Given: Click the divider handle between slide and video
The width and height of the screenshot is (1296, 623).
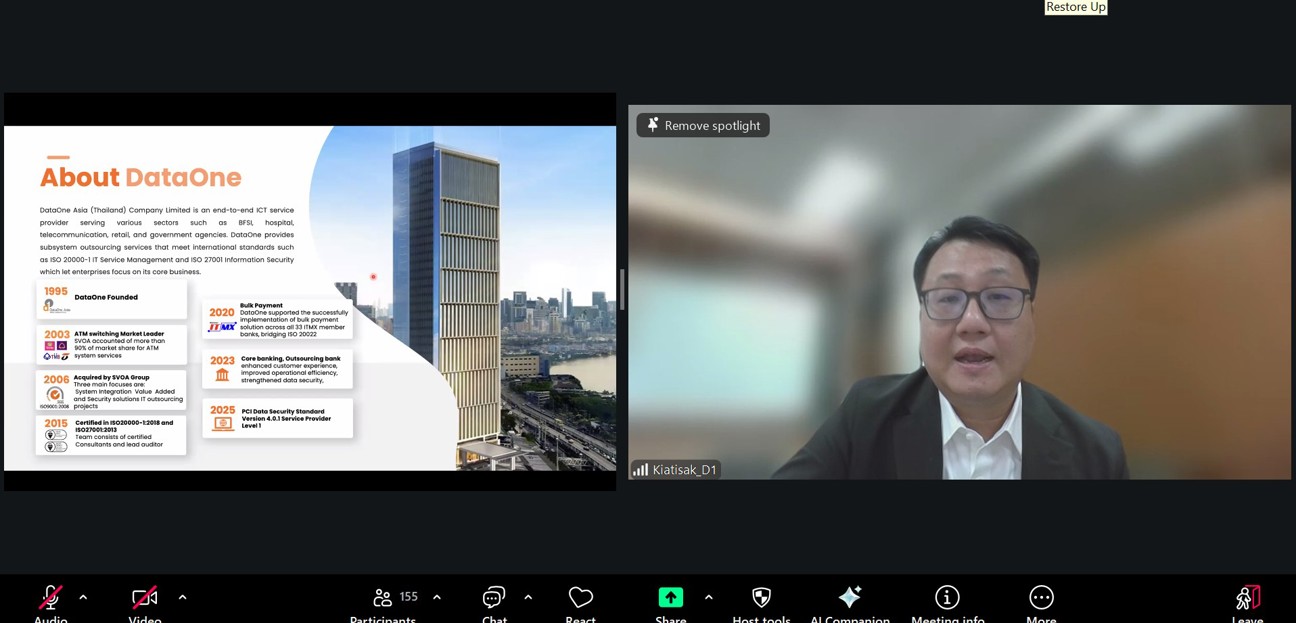Looking at the screenshot, I should (622, 290).
